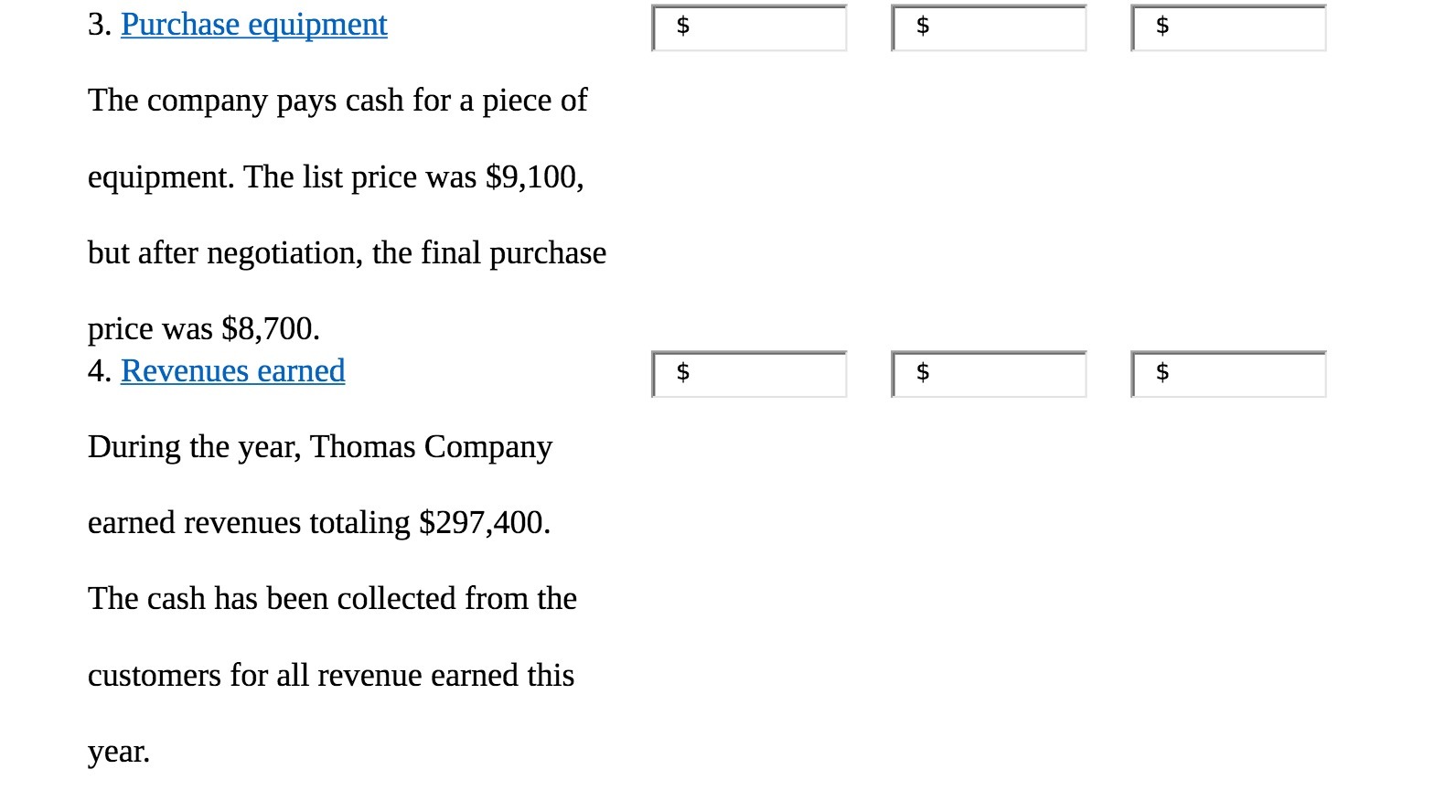Activate the center input on the Revenues earned row
The width and height of the screenshot is (1456, 812).
click(x=988, y=373)
